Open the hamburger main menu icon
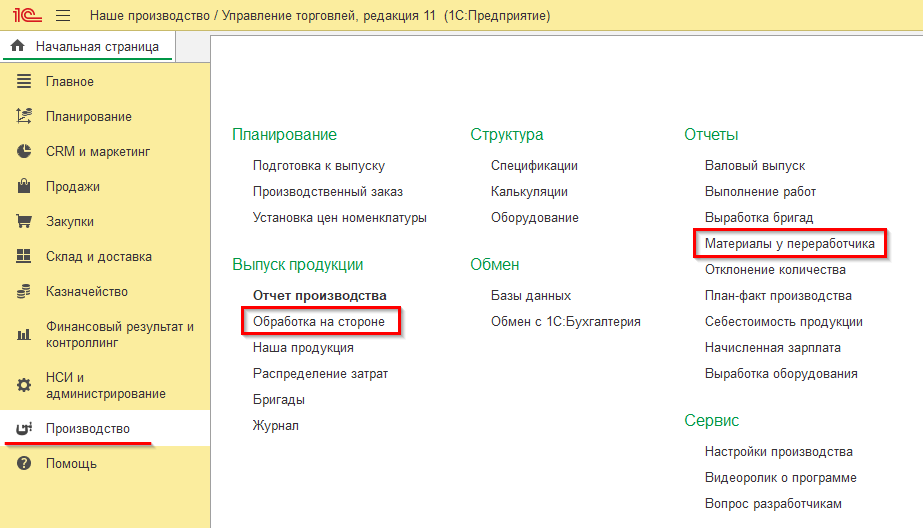This screenshot has height=528, width=923. click(x=63, y=15)
